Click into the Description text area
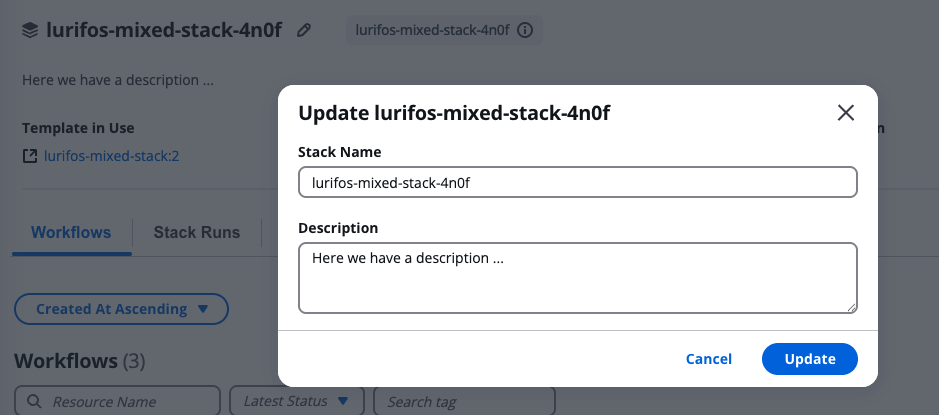The height and width of the screenshot is (415, 939). 577,277
